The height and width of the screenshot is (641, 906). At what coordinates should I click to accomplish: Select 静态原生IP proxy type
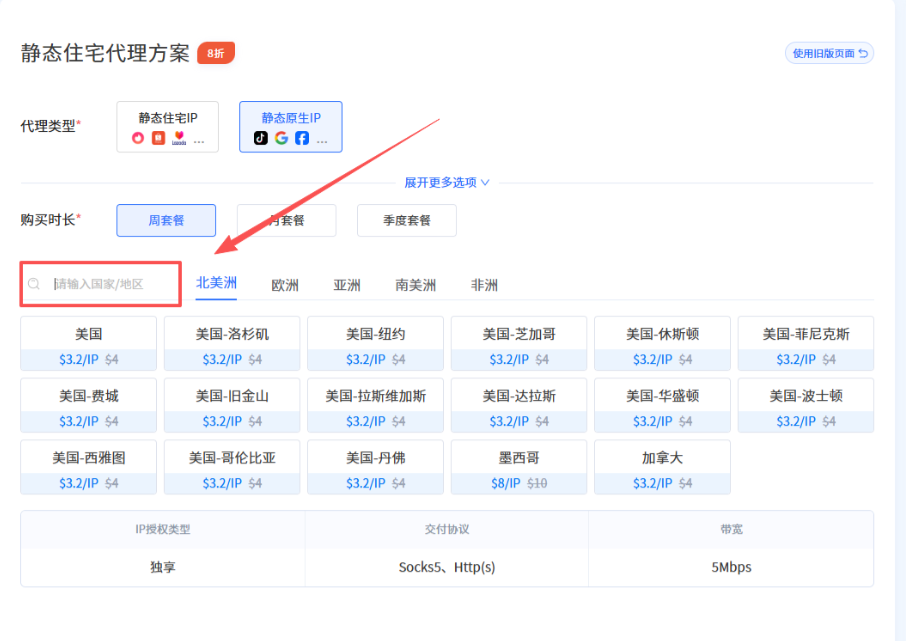[291, 127]
